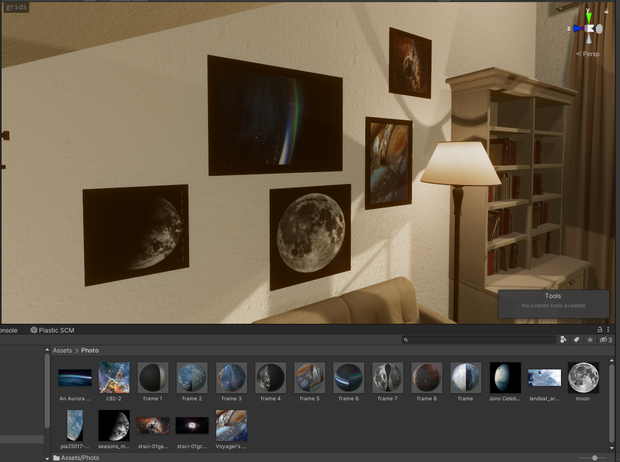Click the down arrow beside the Assets/Photo path
Viewport: 620px width, 462px height.
(x=47, y=458)
